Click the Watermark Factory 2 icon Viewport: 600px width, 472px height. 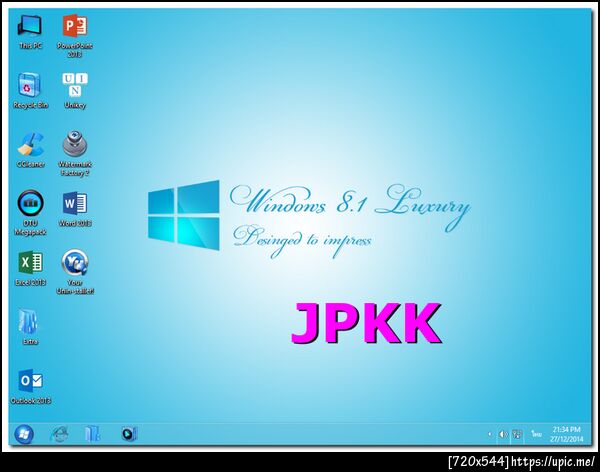[75, 154]
